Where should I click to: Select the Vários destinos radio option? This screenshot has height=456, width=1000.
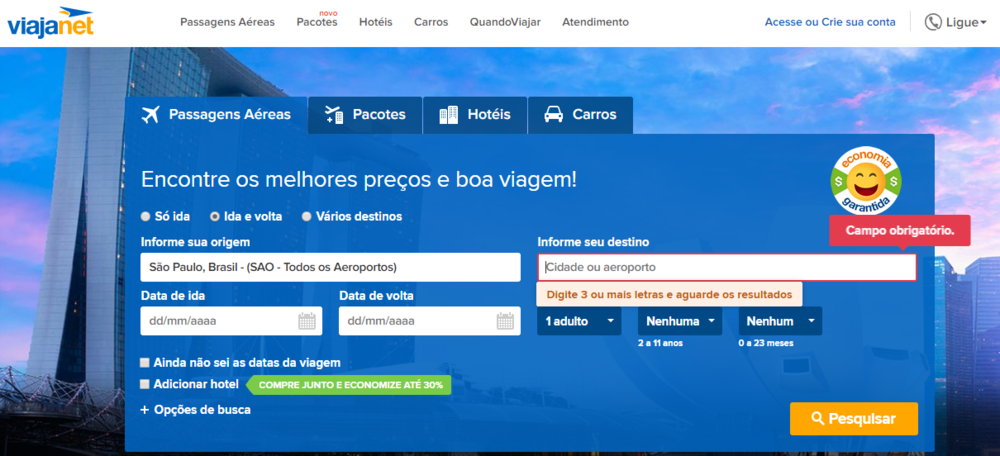coord(307,216)
